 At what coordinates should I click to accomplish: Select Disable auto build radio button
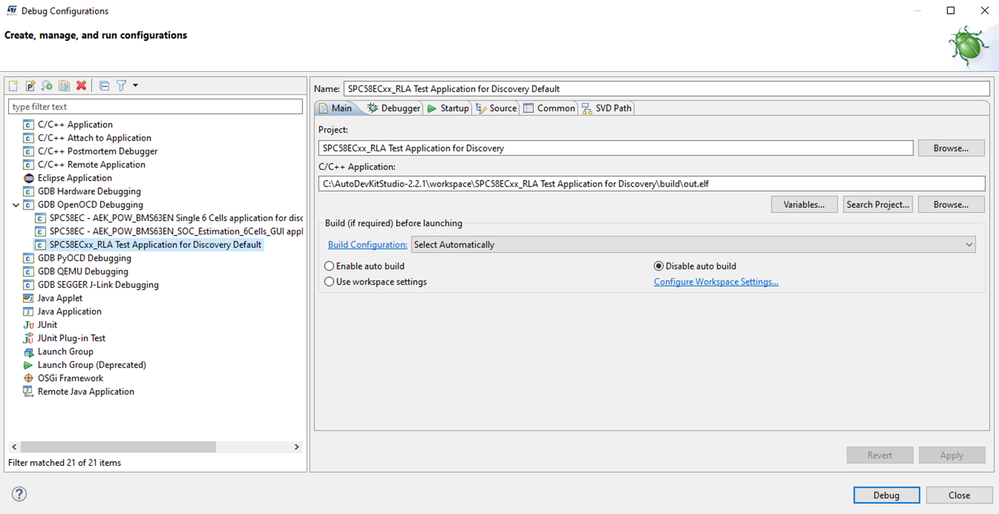point(659,266)
